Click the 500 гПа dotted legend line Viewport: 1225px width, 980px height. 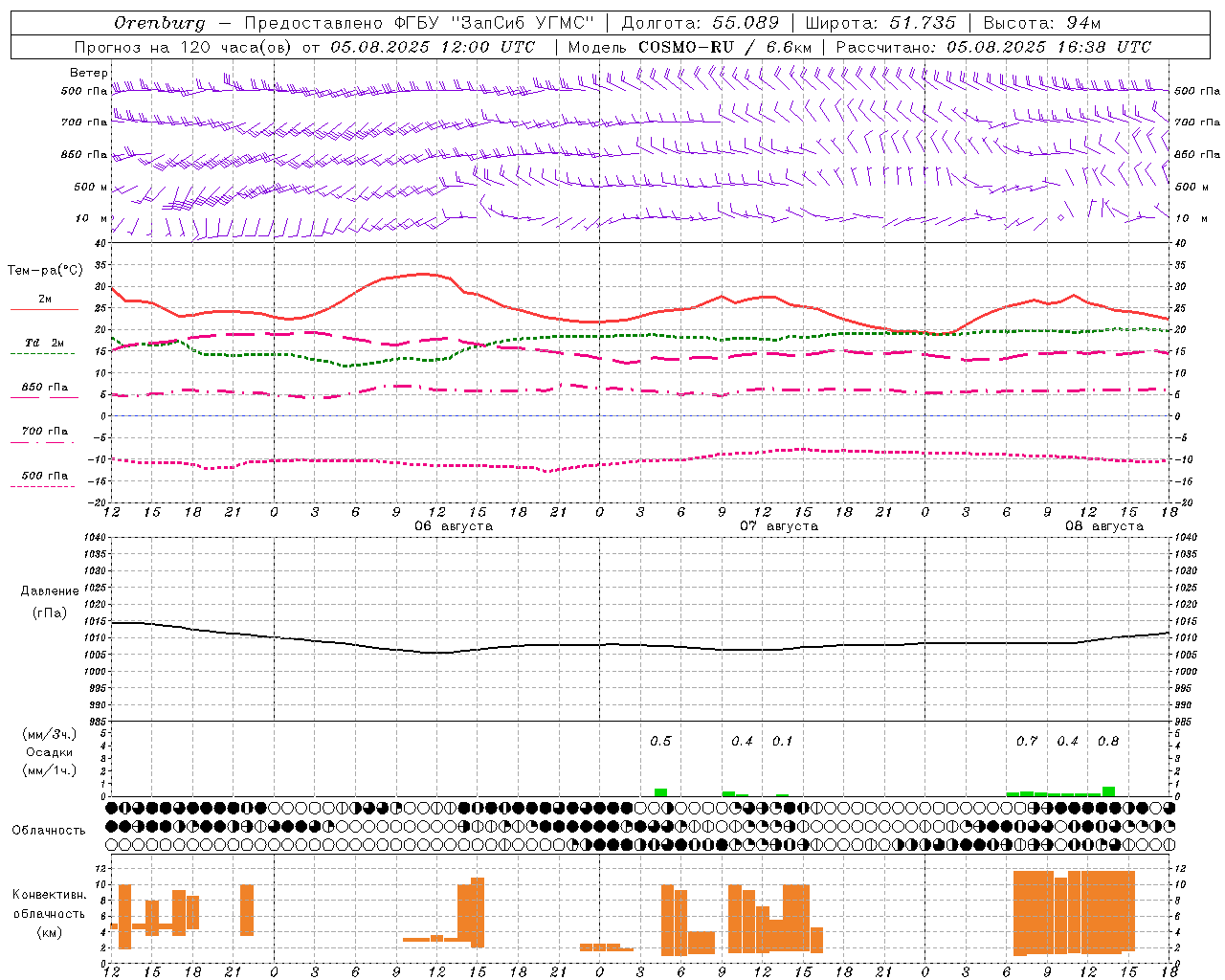click(44, 486)
